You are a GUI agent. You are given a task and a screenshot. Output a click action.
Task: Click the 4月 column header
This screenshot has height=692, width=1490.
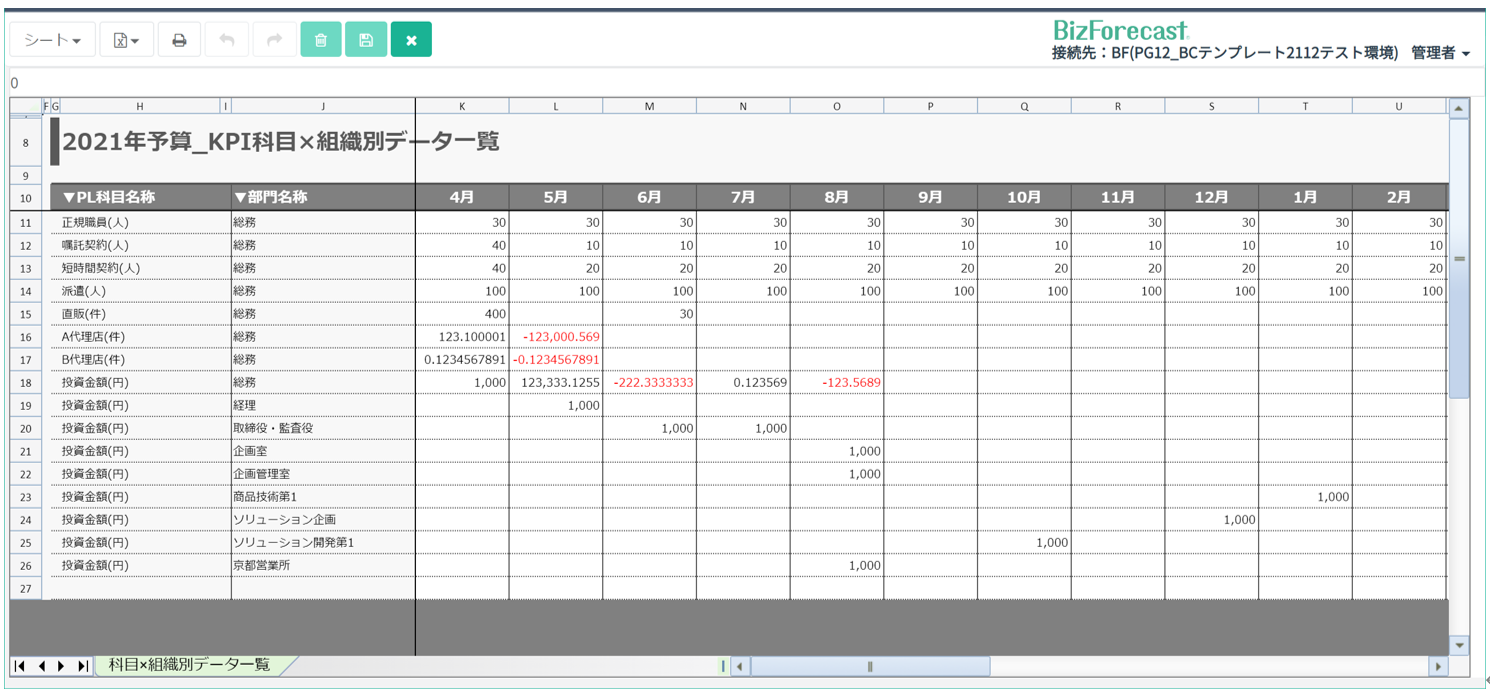pos(462,197)
